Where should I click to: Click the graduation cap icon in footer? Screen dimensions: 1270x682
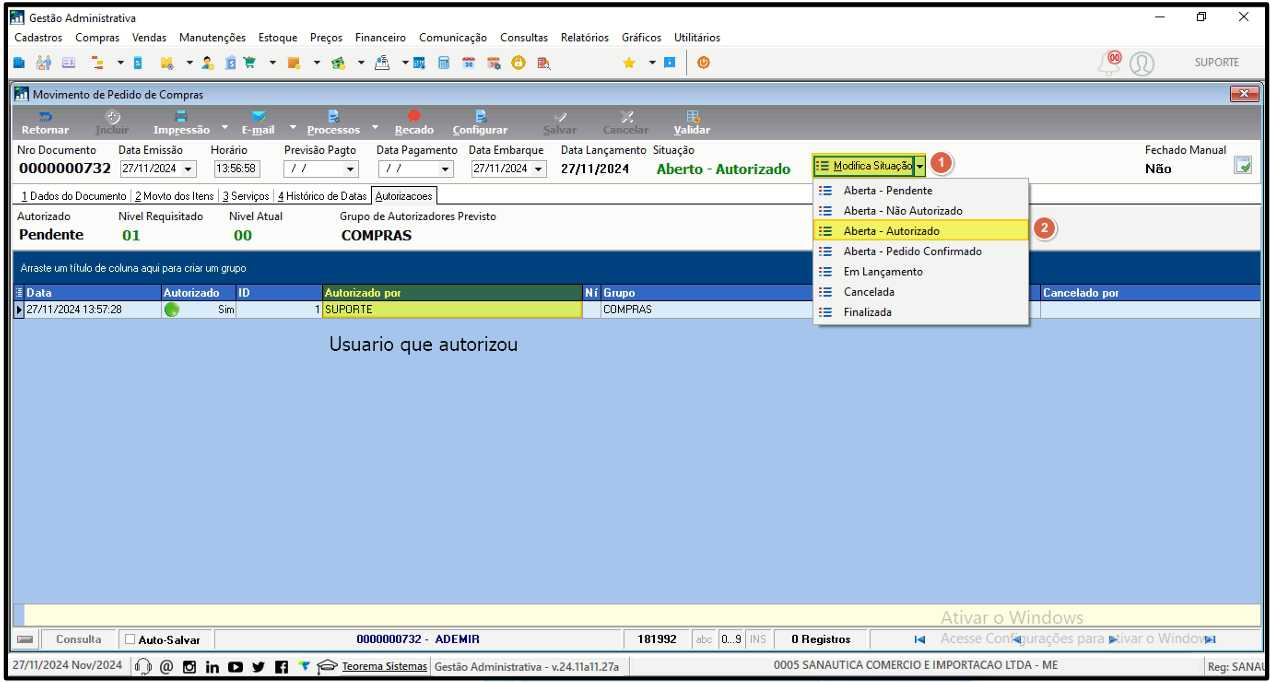327,666
